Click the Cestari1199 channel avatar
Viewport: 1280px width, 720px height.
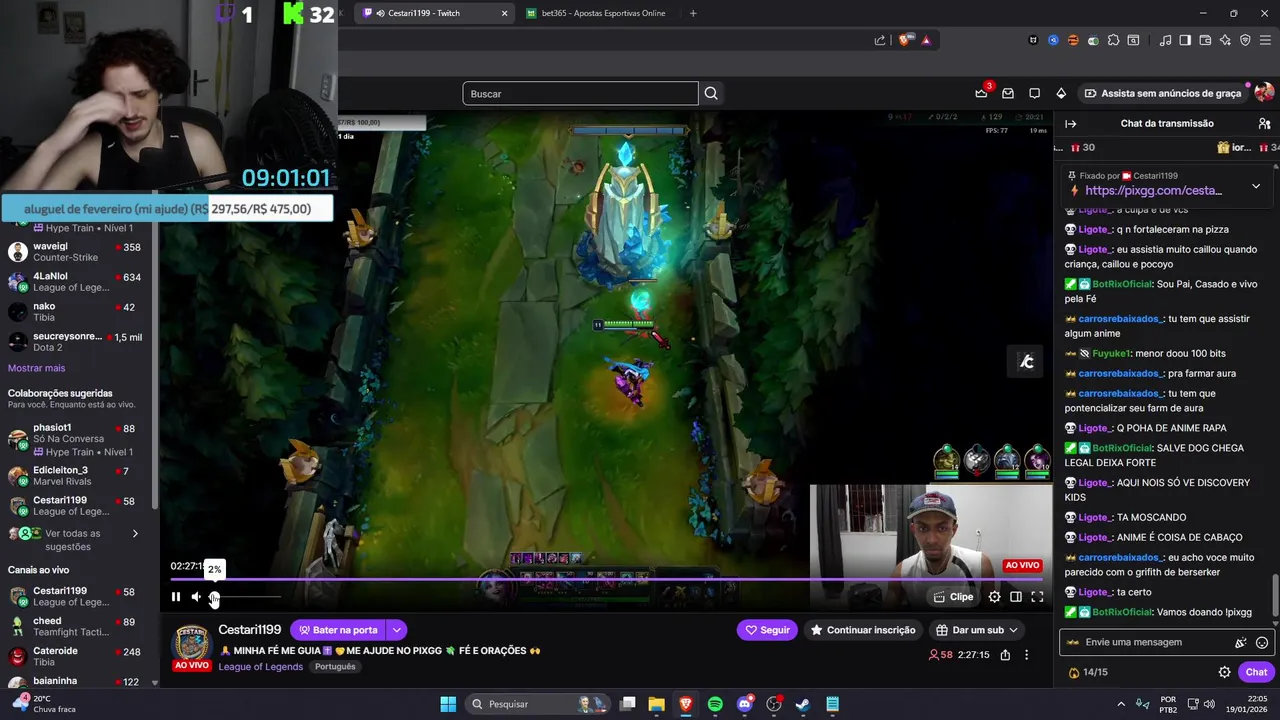coord(192,643)
